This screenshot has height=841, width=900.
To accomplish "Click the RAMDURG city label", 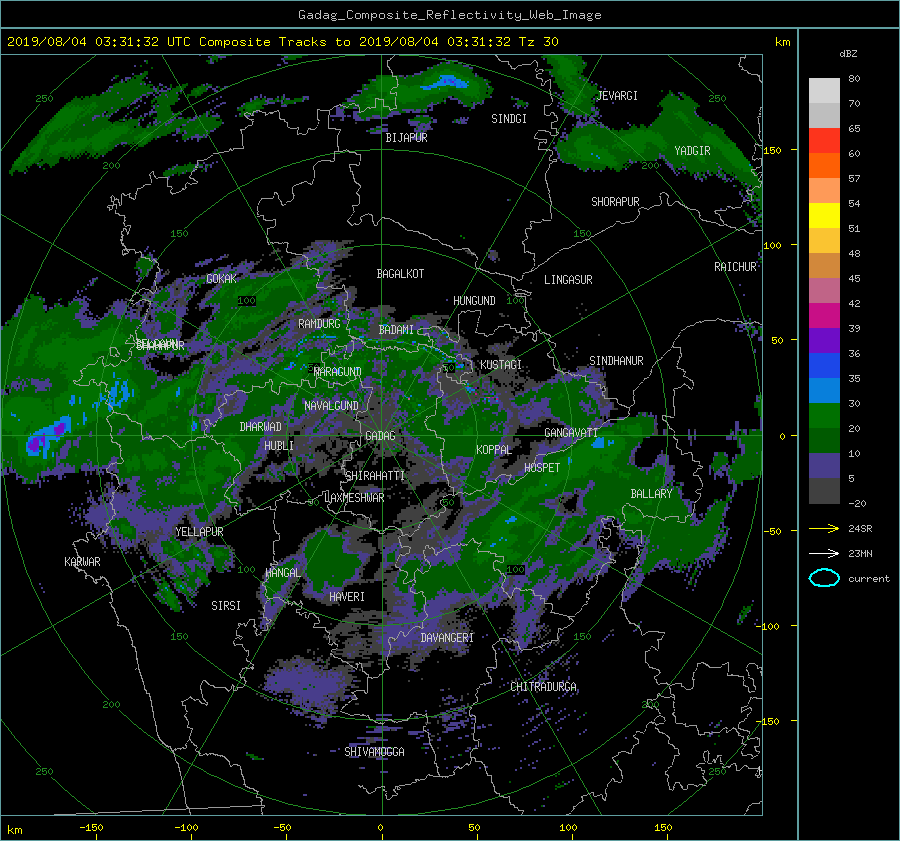I will [x=319, y=324].
